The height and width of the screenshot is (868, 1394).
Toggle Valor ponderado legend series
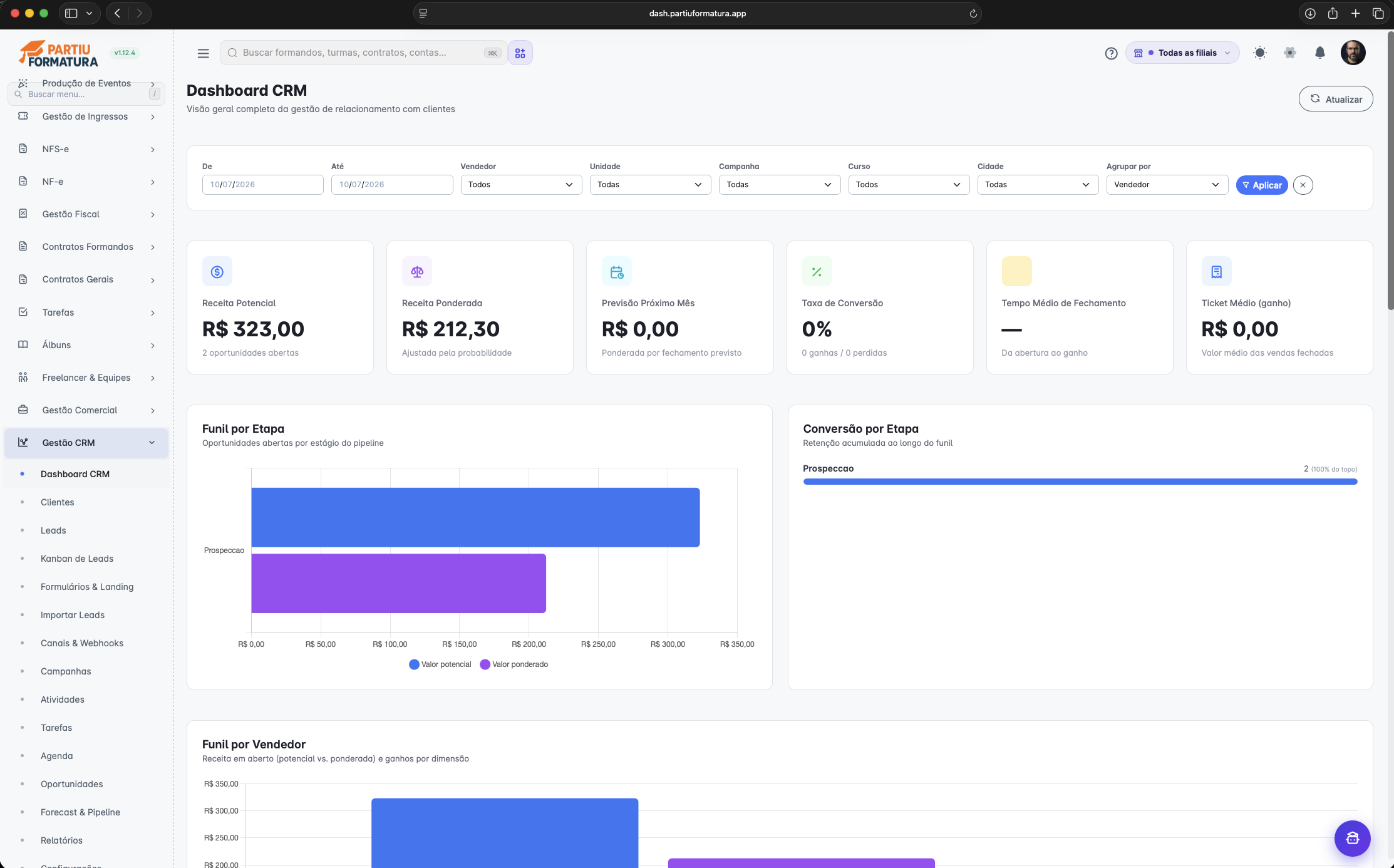(x=514, y=664)
